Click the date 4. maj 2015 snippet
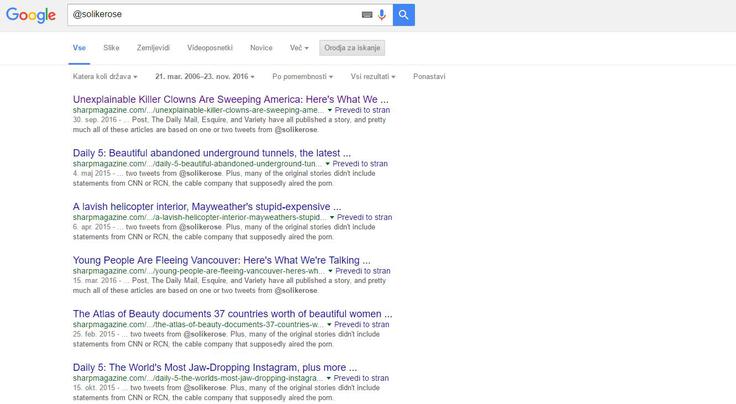Screen dimensions: 736x404 coord(92,173)
